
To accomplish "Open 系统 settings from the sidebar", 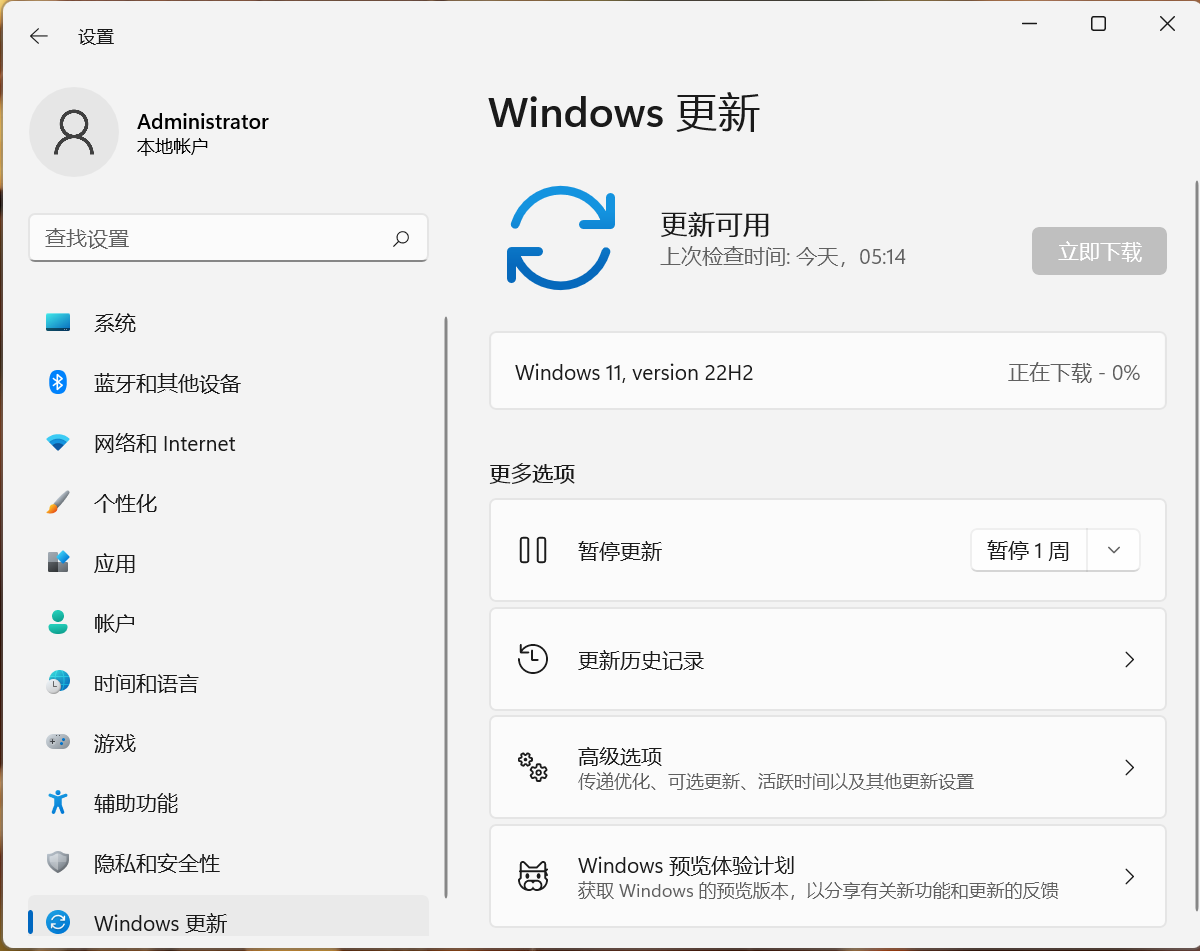I will pos(59,322).
